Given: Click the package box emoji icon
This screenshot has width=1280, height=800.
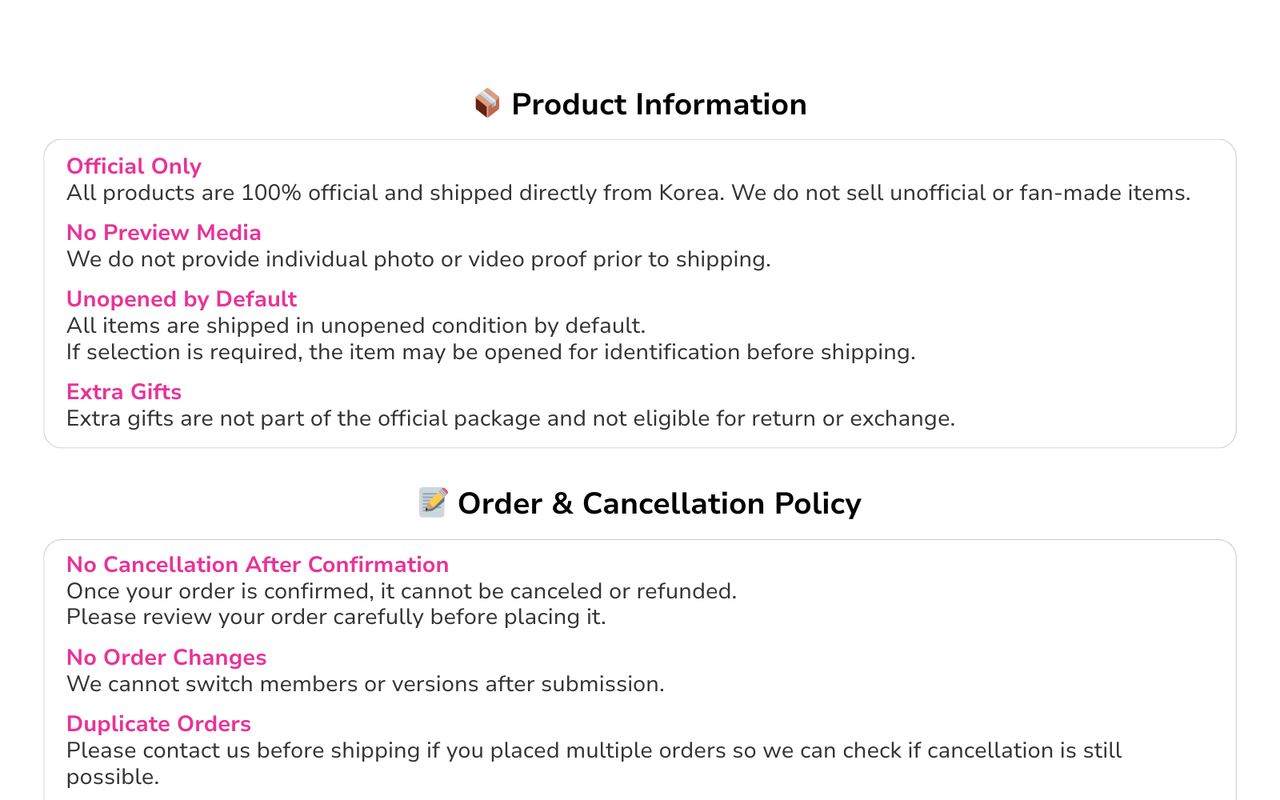Looking at the screenshot, I should [x=487, y=104].
